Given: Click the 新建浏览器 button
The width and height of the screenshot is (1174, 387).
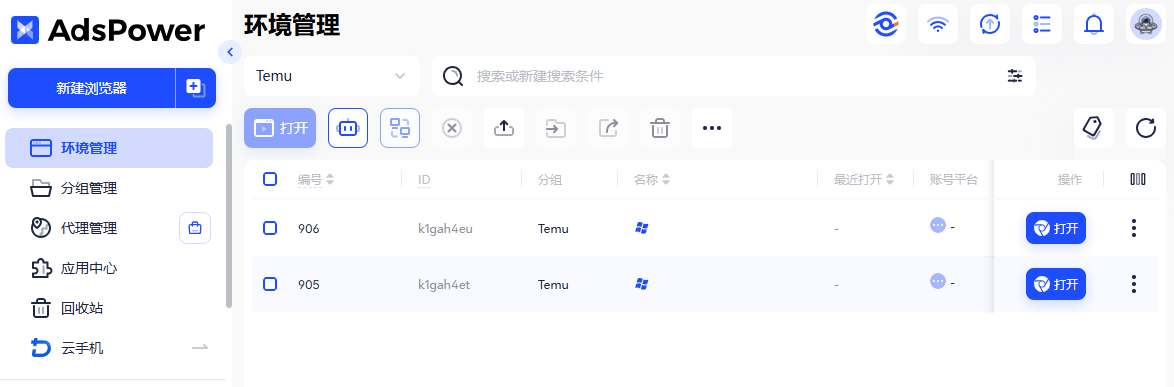Looking at the screenshot, I should [x=91, y=88].
